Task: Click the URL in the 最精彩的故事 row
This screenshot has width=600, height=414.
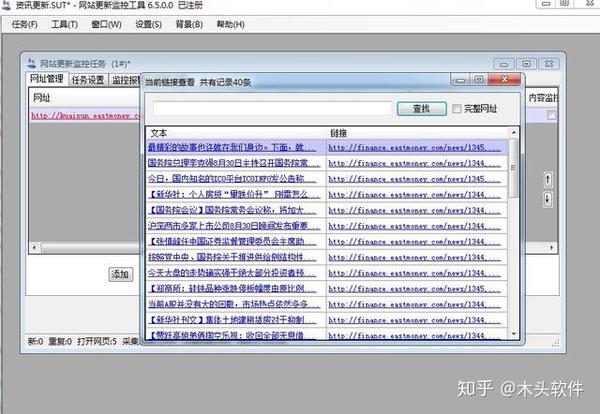Action: [x=414, y=147]
